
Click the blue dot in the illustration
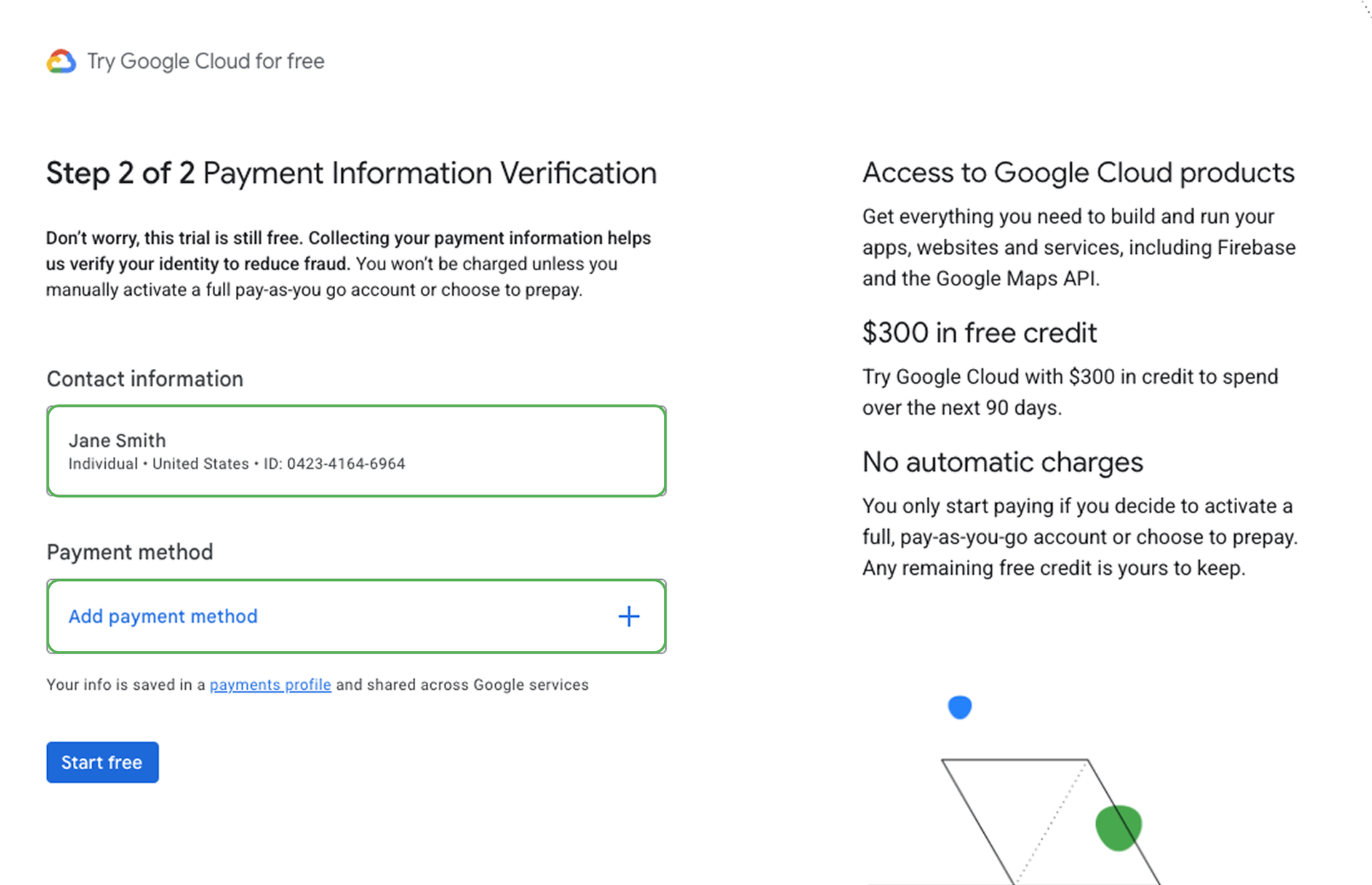960,707
